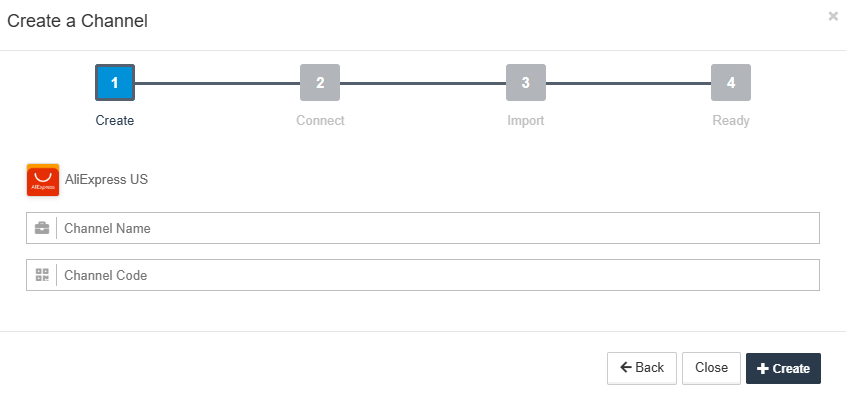The height and width of the screenshot is (394, 846).
Task: Focus the Channel Code input field
Action: coord(423,275)
